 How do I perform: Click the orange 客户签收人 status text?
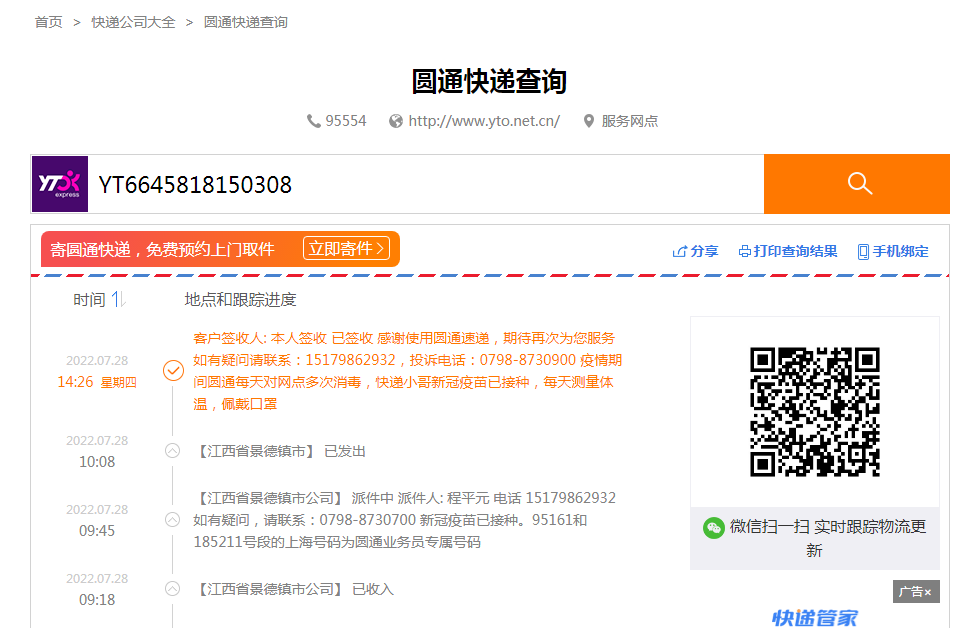coord(407,371)
